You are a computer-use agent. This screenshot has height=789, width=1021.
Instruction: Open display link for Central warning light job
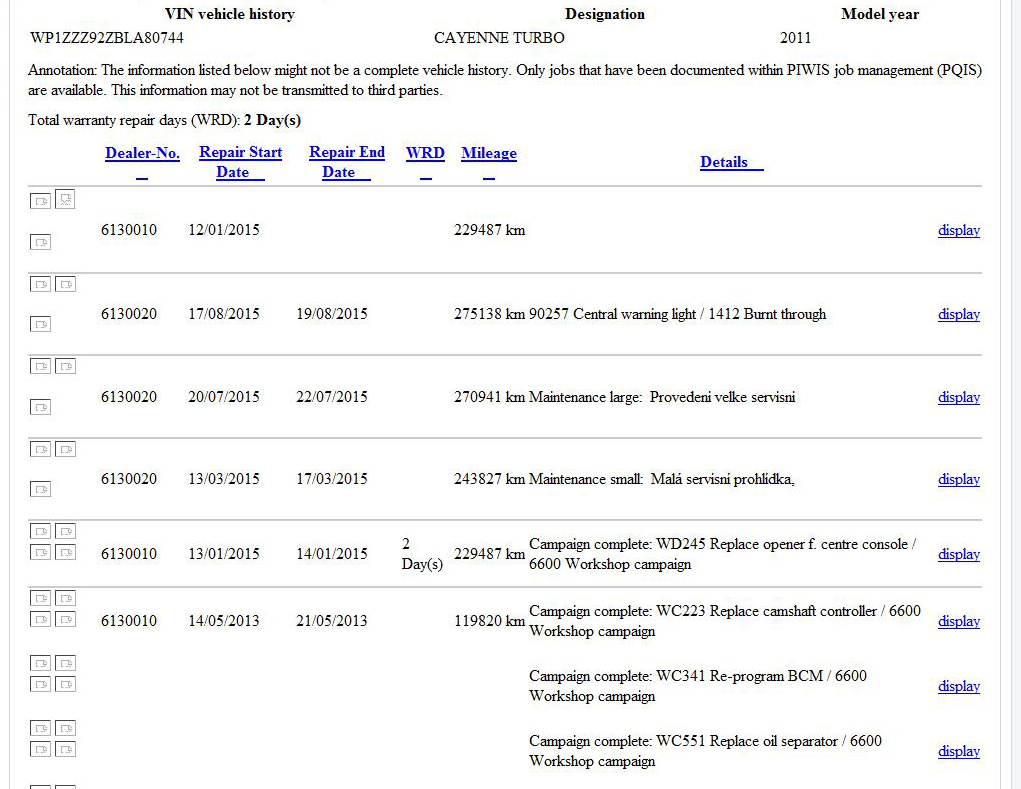click(x=958, y=314)
